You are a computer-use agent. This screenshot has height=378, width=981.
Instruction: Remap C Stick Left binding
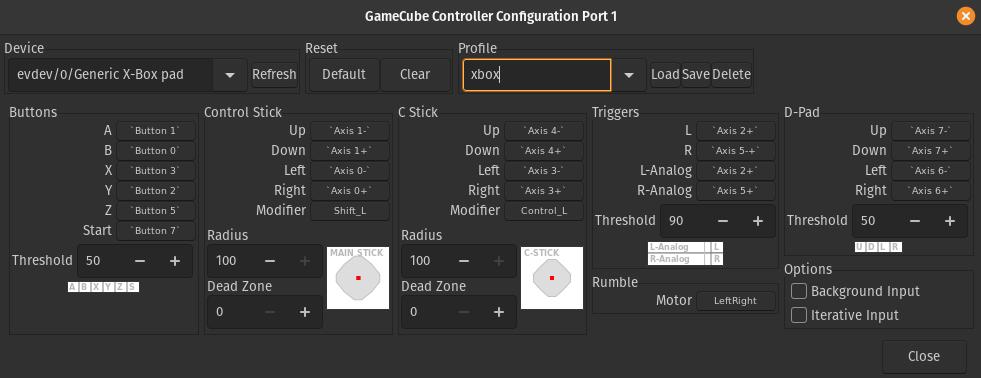tap(544, 171)
